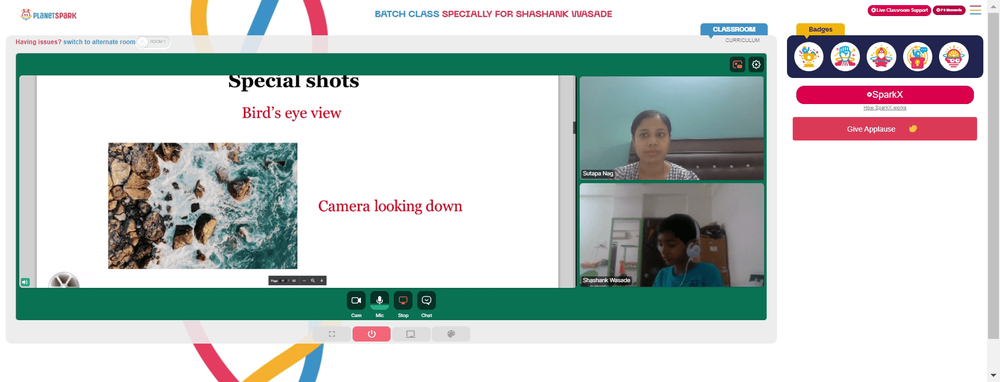Viewport: 1000px width, 382px height.
Task: Zoom in the slide with plus
Action: point(321,281)
